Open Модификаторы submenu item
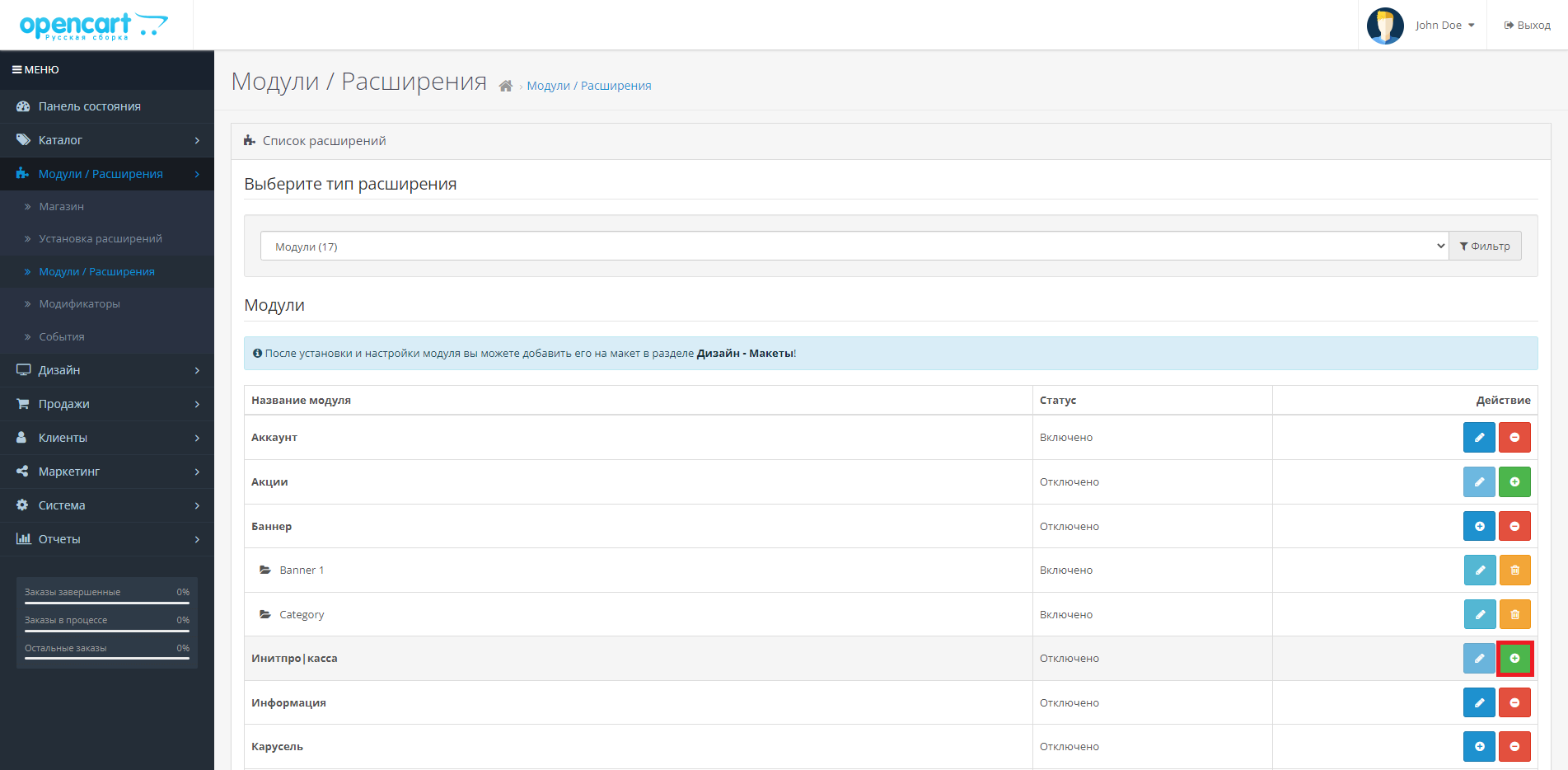 (107, 304)
